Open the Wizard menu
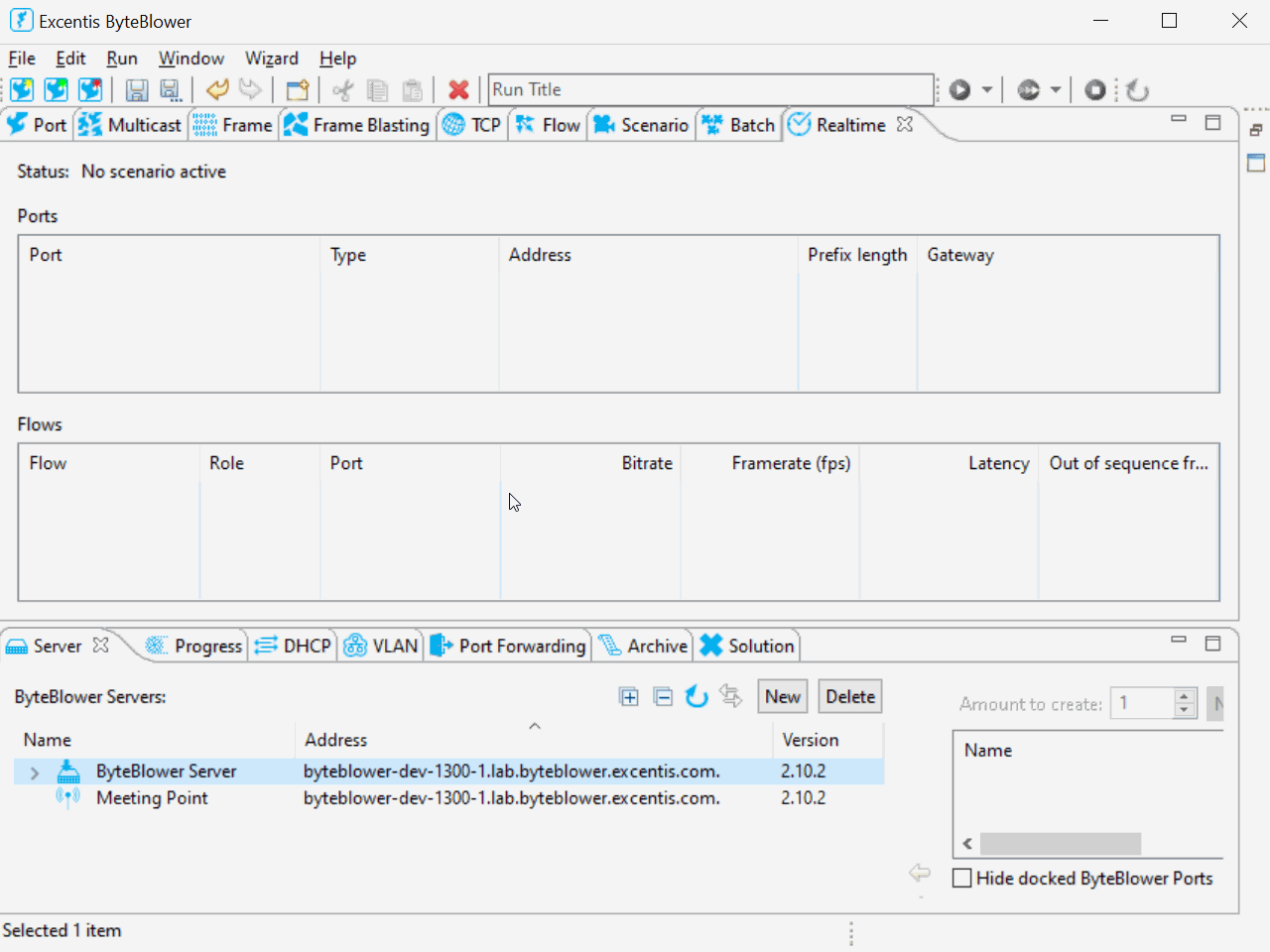Image resolution: width=1270 pixels, height=952 pixels. [271, 59]
